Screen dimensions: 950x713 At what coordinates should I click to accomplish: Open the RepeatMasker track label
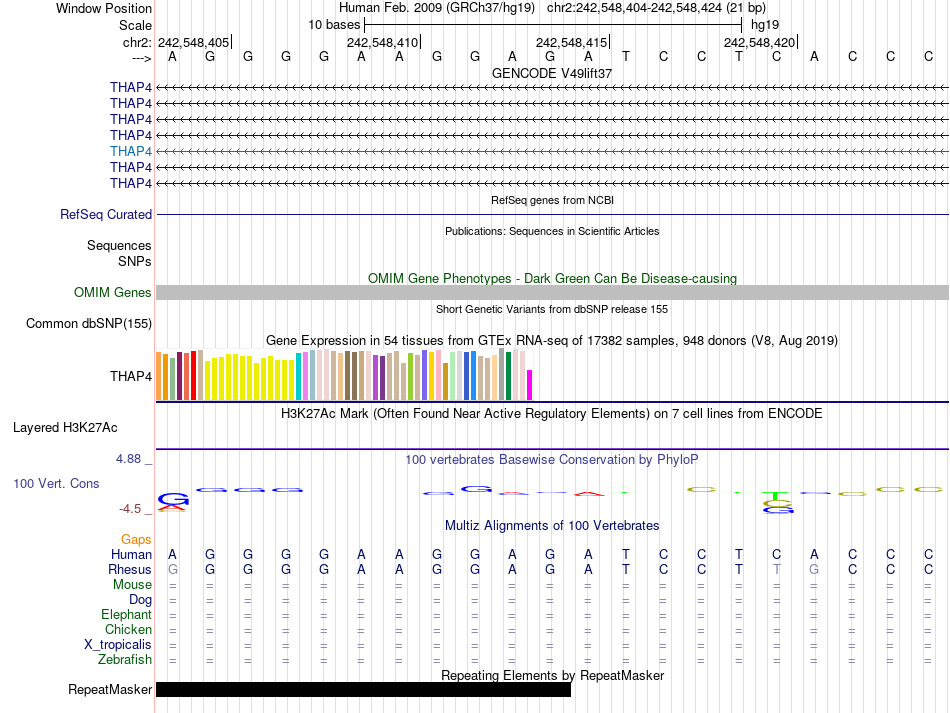[110, 690]
